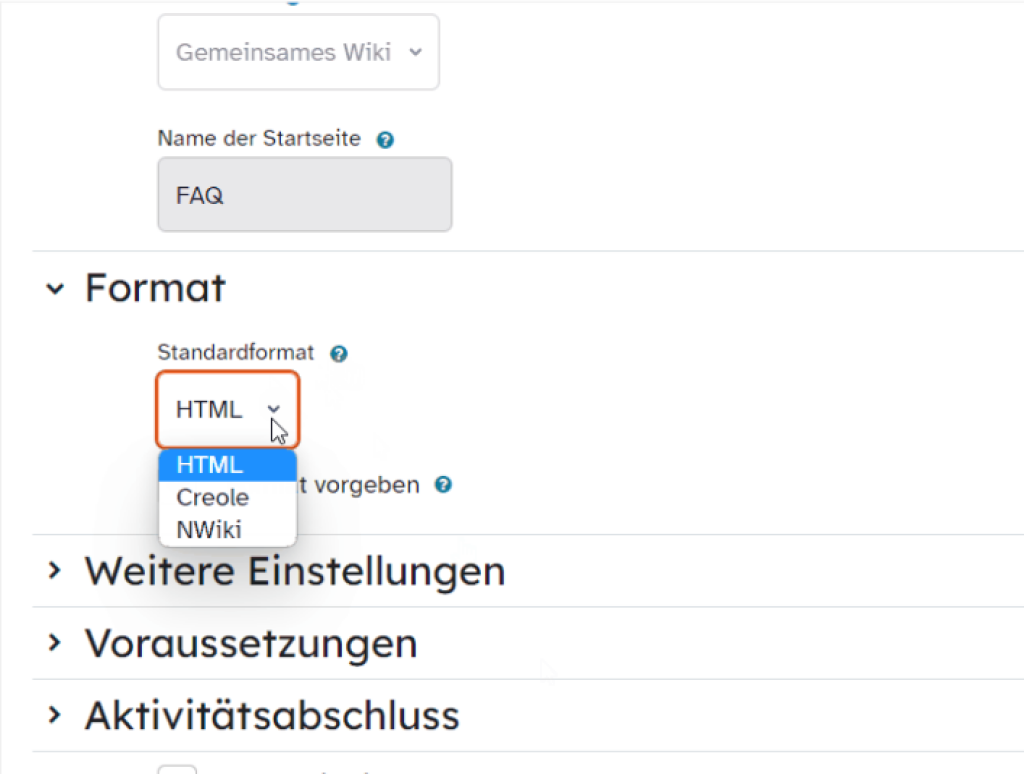Screen dimensions: 1024x774
Task: Click the chevron next to Format heading
Action: (55, 288)
